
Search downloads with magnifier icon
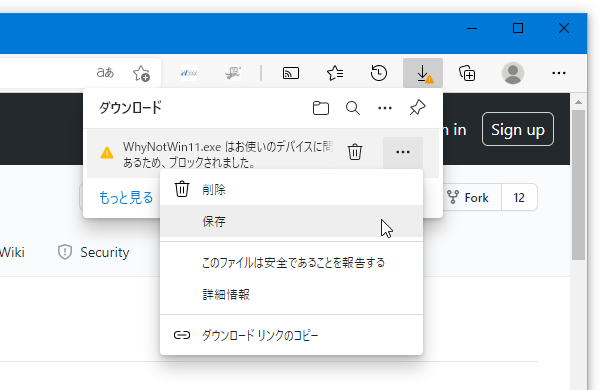pos(352,108)
